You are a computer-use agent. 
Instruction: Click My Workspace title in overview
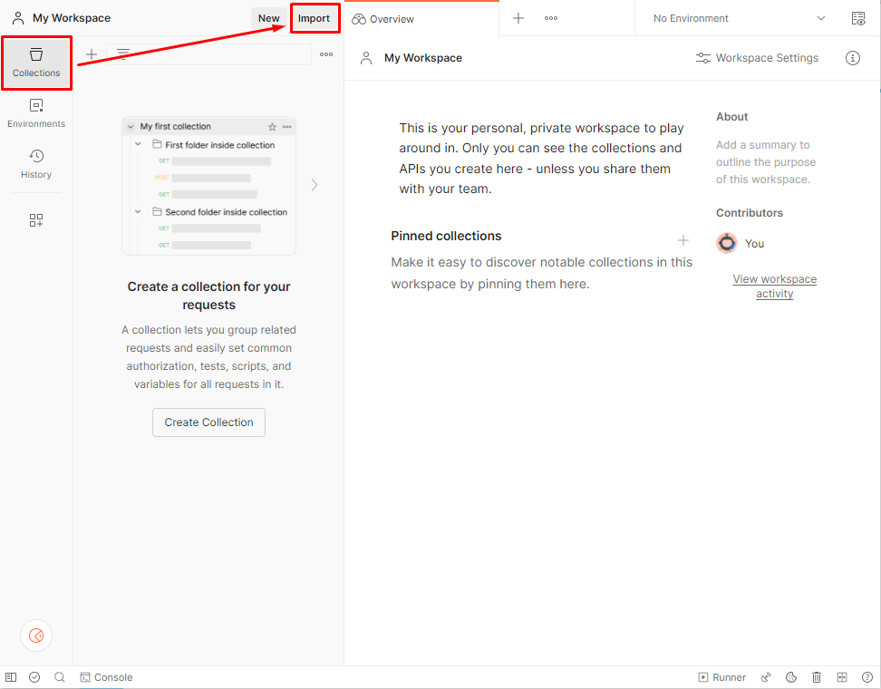click(423, 58)
